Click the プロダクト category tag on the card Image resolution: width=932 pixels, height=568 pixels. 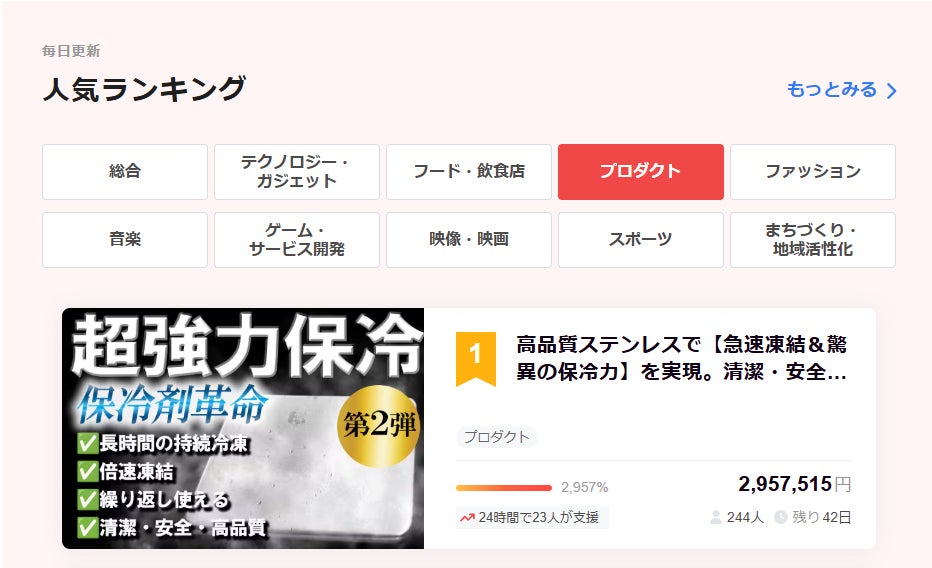click(496, 437)
